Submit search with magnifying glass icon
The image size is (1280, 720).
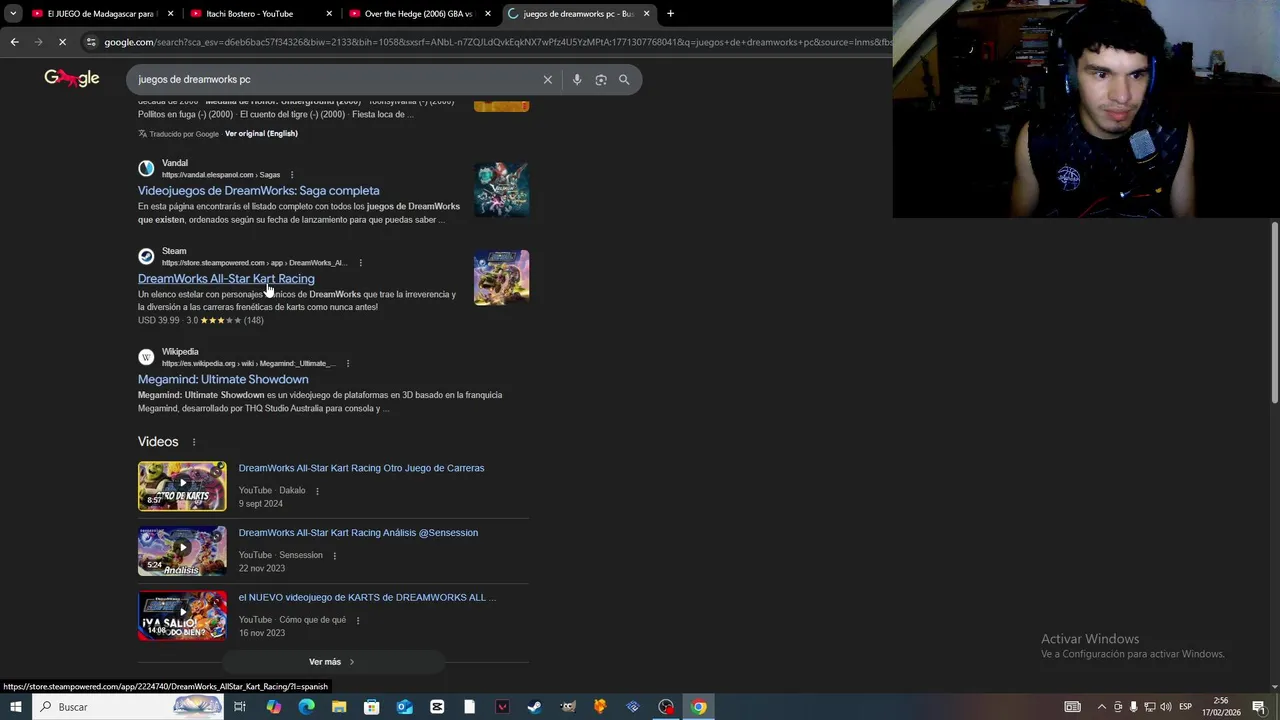click(624, 80)
